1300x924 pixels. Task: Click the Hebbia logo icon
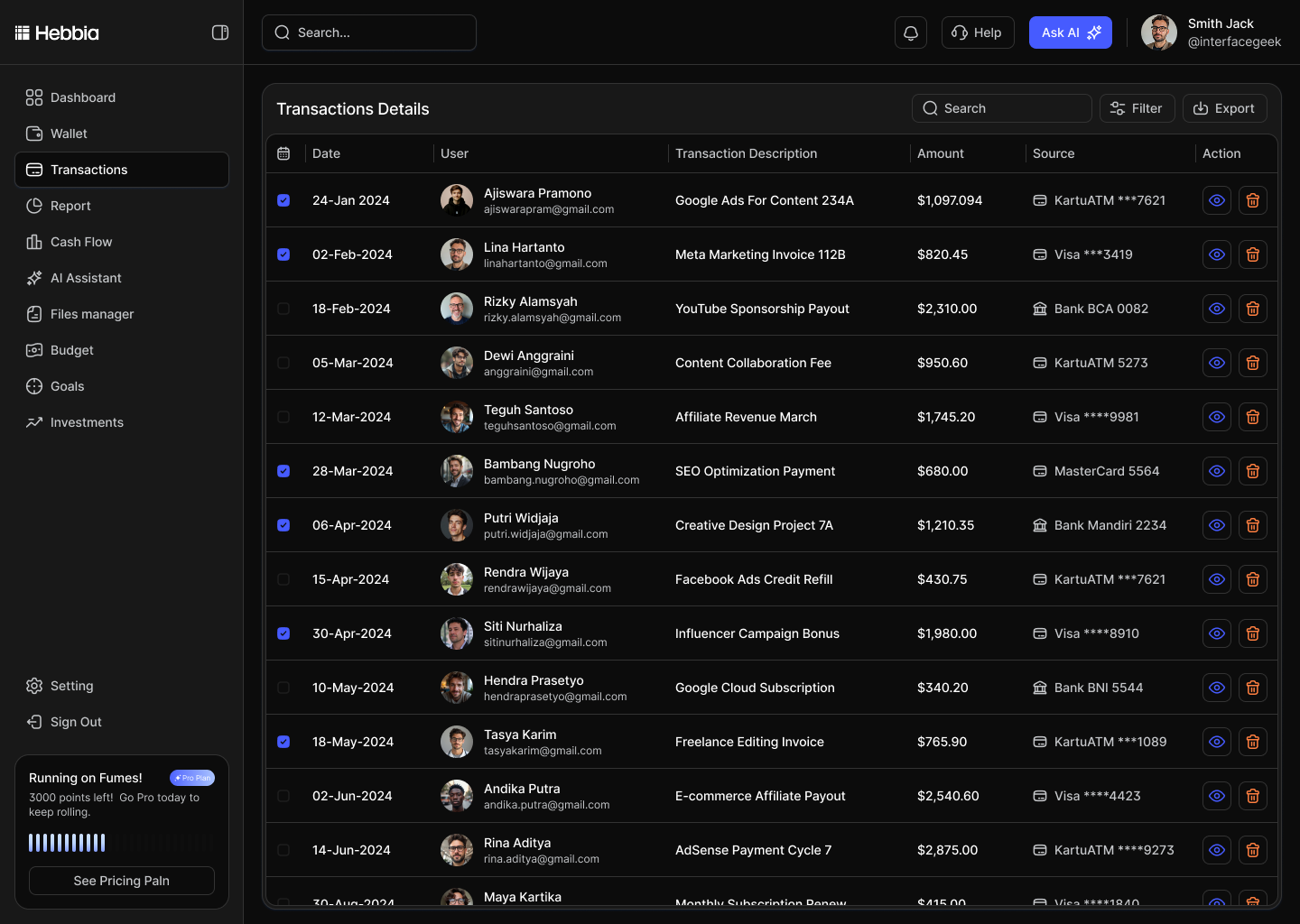(x=23, y=33)
